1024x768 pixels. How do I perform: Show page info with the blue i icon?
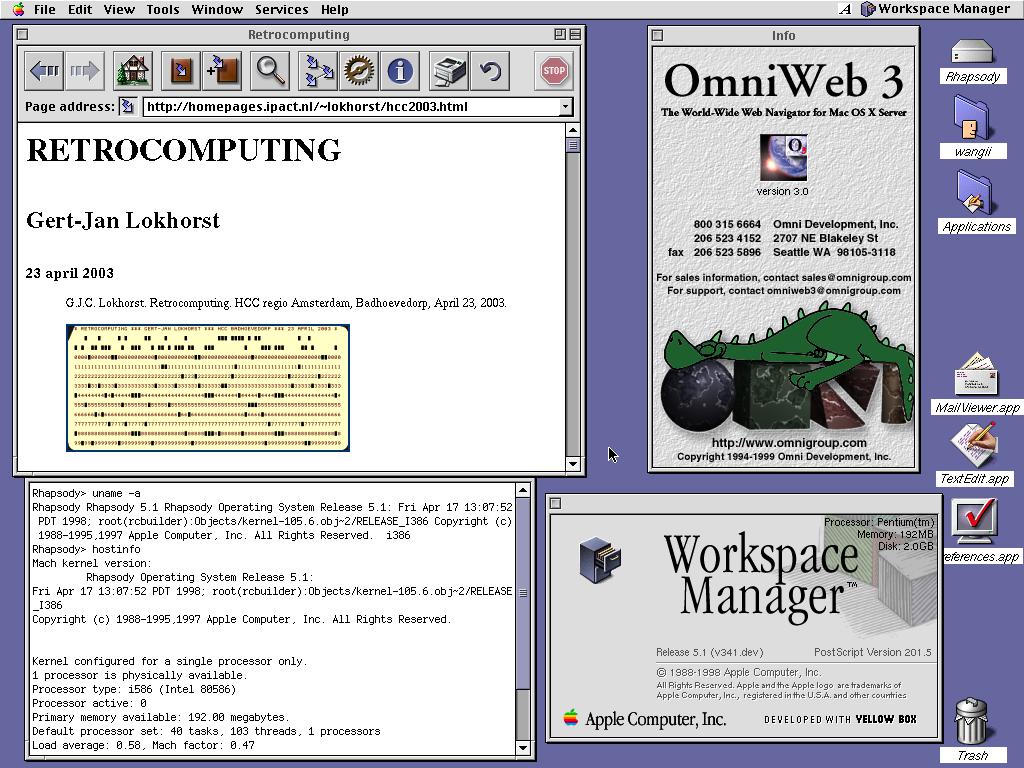point(400,71)
